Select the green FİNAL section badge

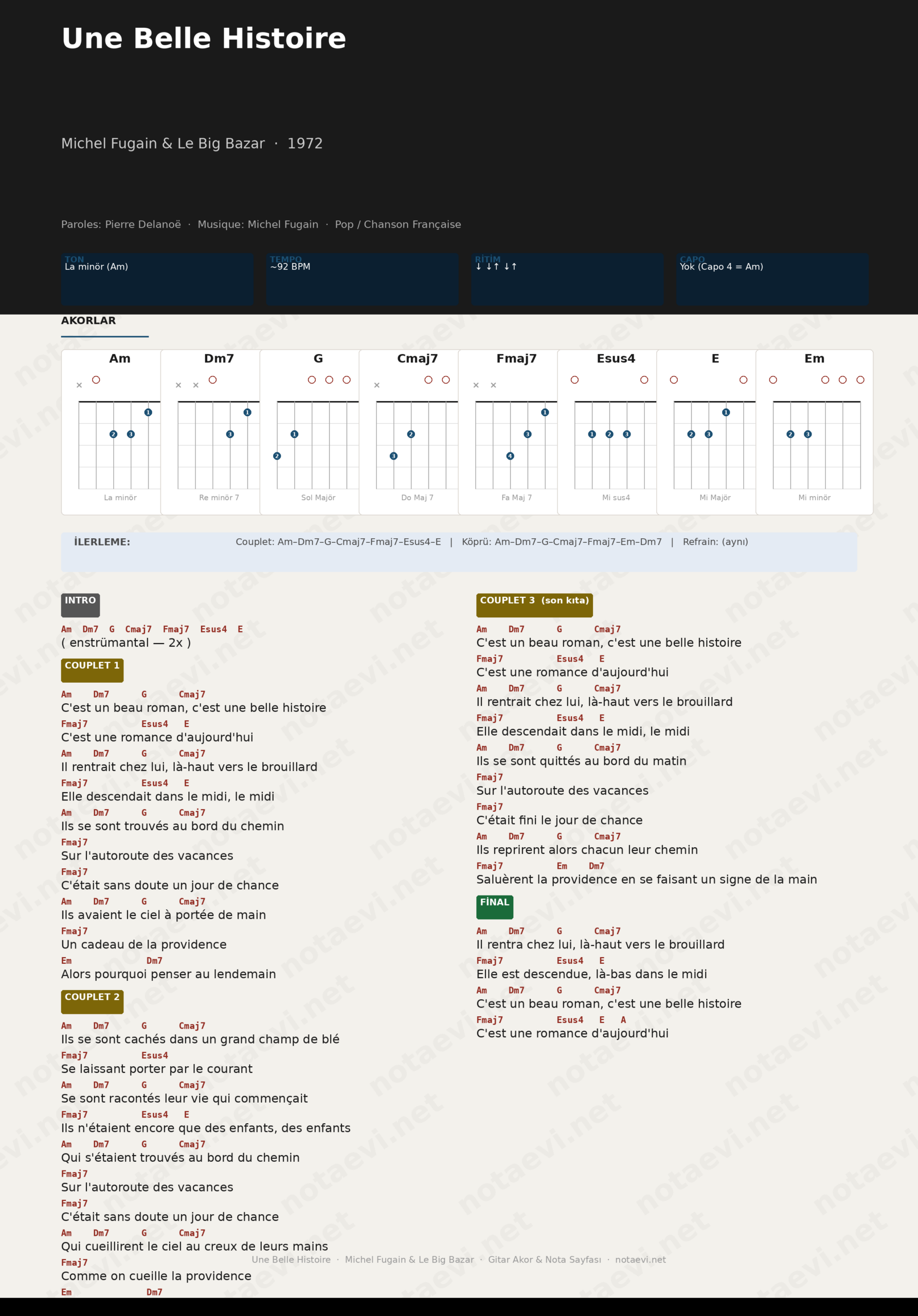coord(494,907)
